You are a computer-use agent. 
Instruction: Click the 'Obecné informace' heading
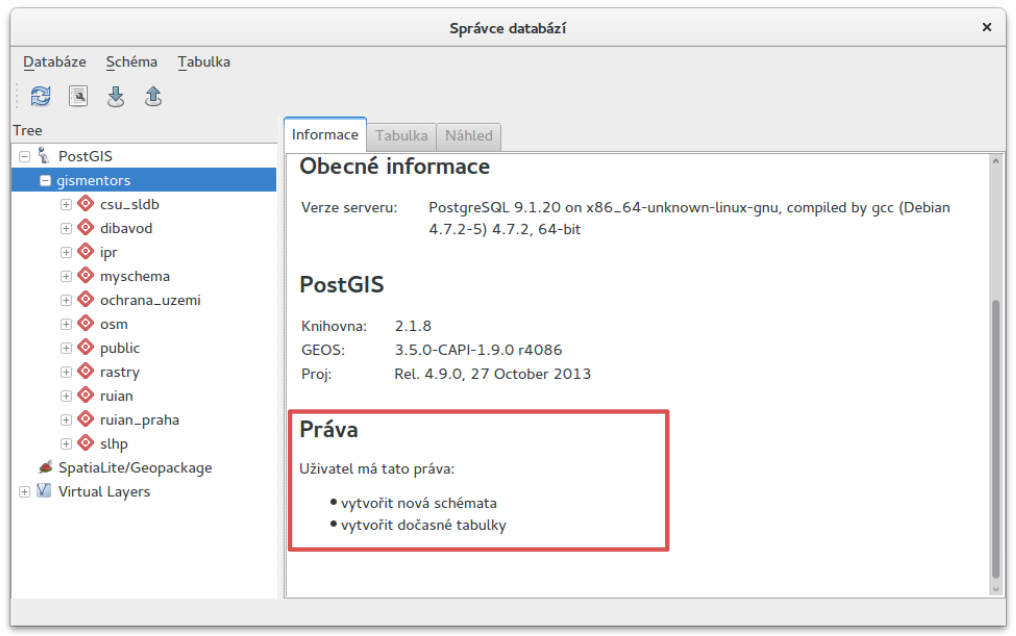click(395, 166)
